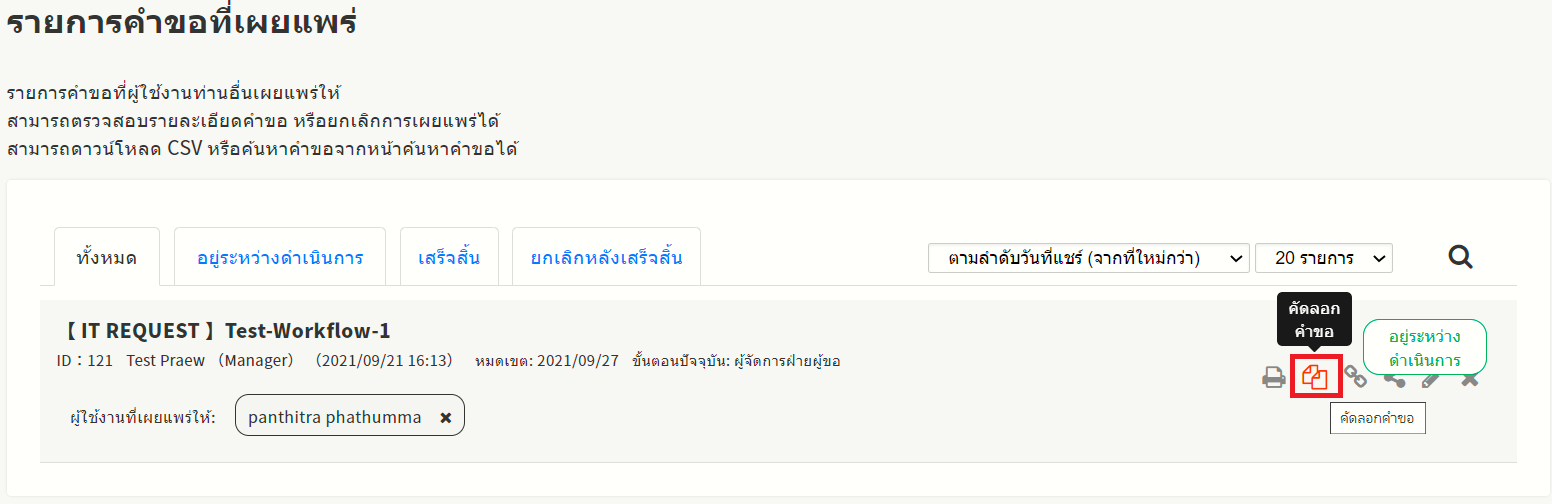Remove panthitra phathumma from shared users

click(x=446, y=417)
